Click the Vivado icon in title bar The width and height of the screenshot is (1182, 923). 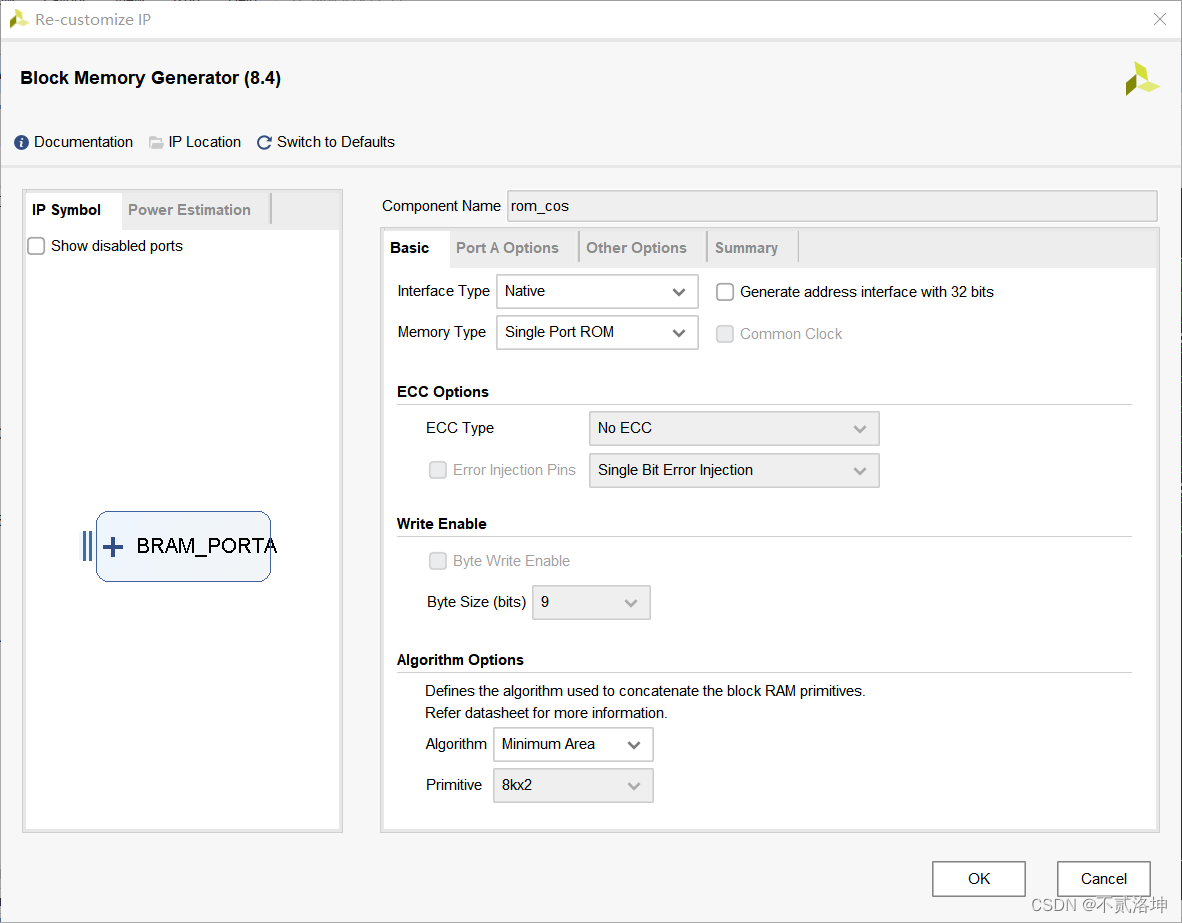tap(18, 19)
